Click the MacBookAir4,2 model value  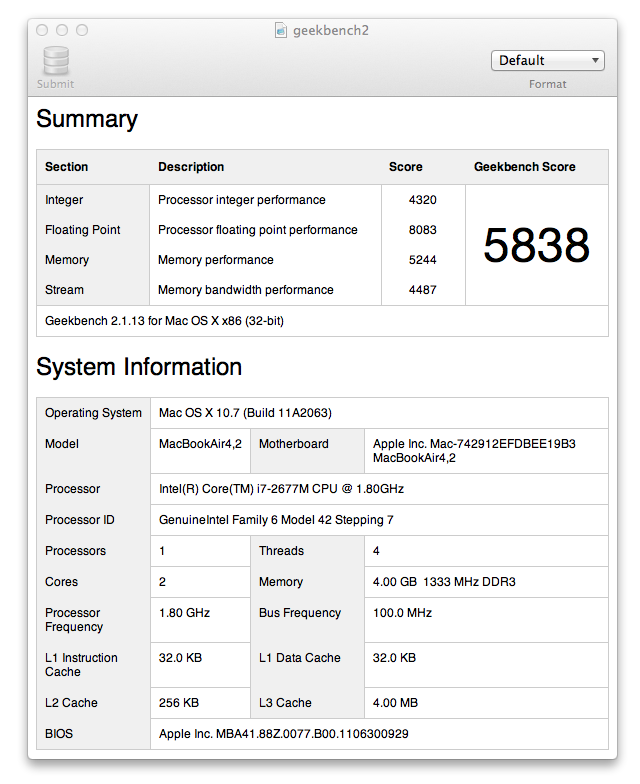tap(200, 444)
